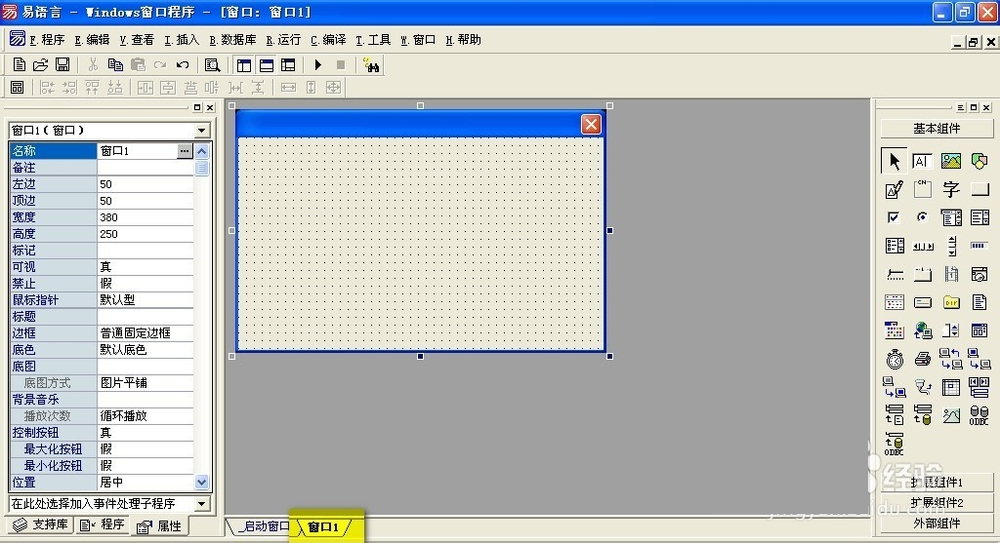This screenshot has width=1000, height=543.
Task: Click the Undo arrow toolbar icon
Action: click(183, 65)
